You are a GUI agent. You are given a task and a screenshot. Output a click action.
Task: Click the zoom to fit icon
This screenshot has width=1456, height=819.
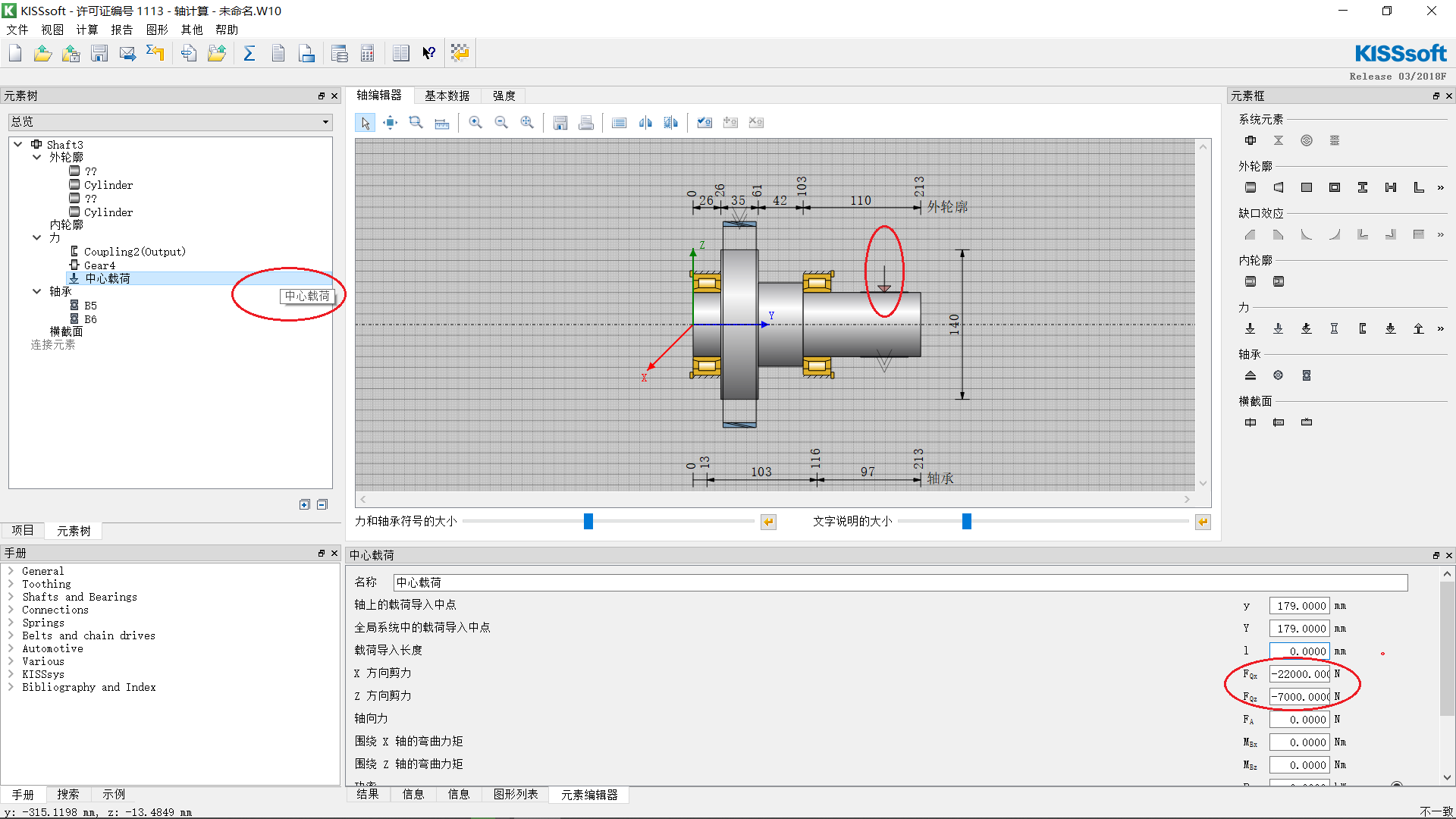(x=527, y=123)
